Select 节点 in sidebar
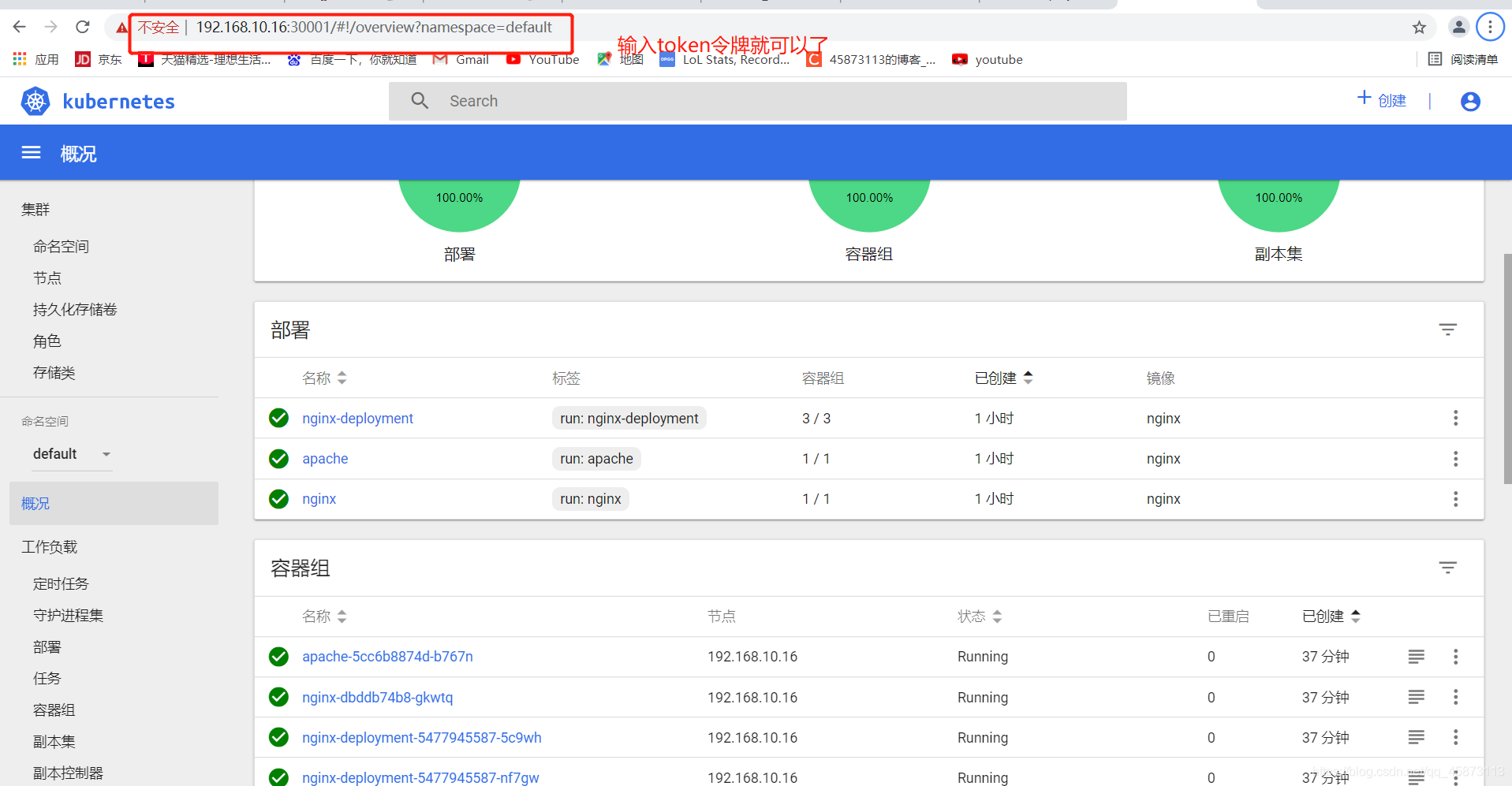 47,278
